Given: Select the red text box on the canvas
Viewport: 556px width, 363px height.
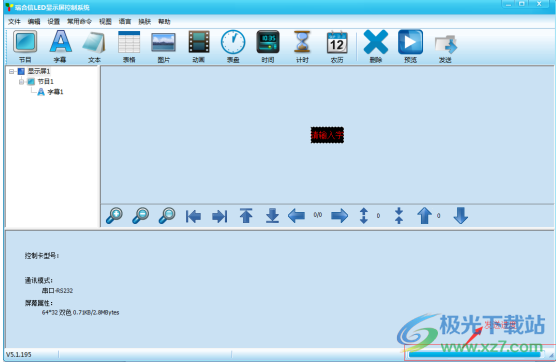Looking at the screenshot, I should pos(327,135).
